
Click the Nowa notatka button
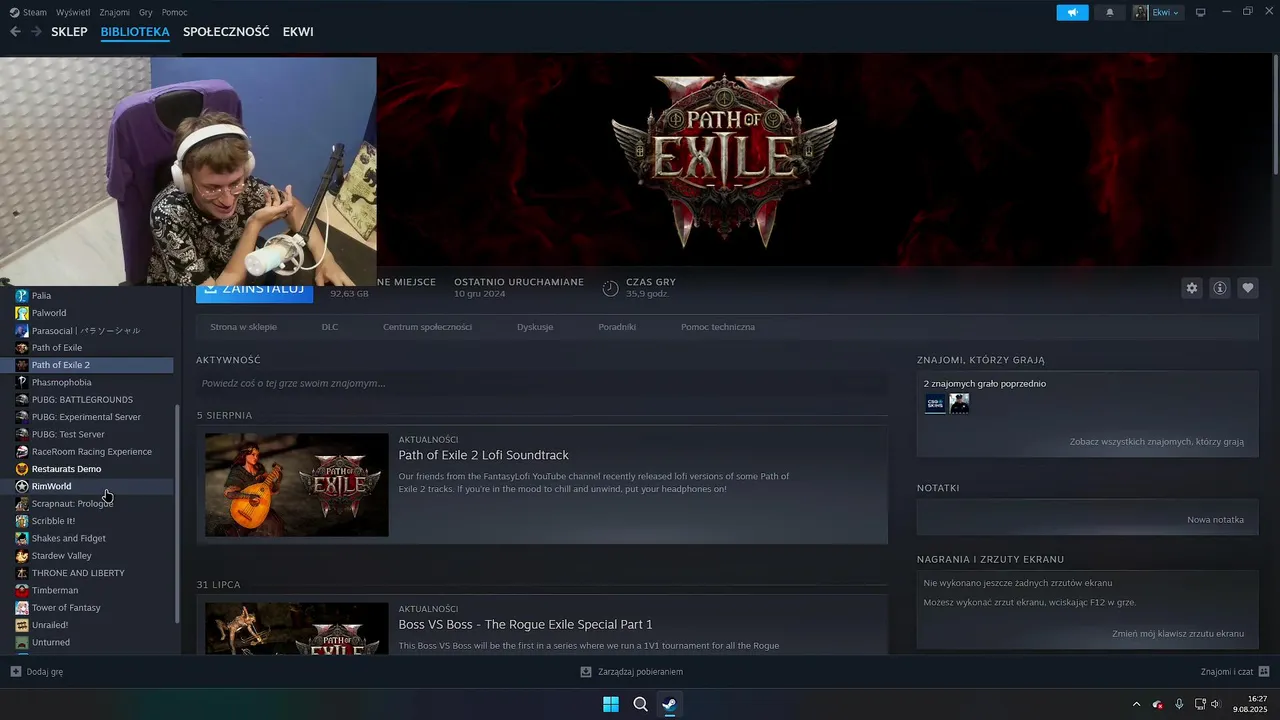coord(1215,520)
